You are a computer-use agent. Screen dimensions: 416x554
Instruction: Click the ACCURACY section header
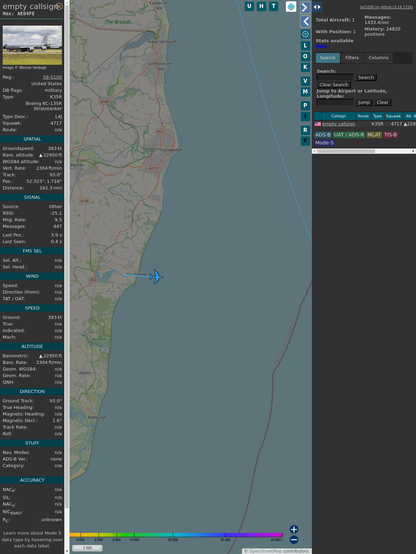pos(32,480)
